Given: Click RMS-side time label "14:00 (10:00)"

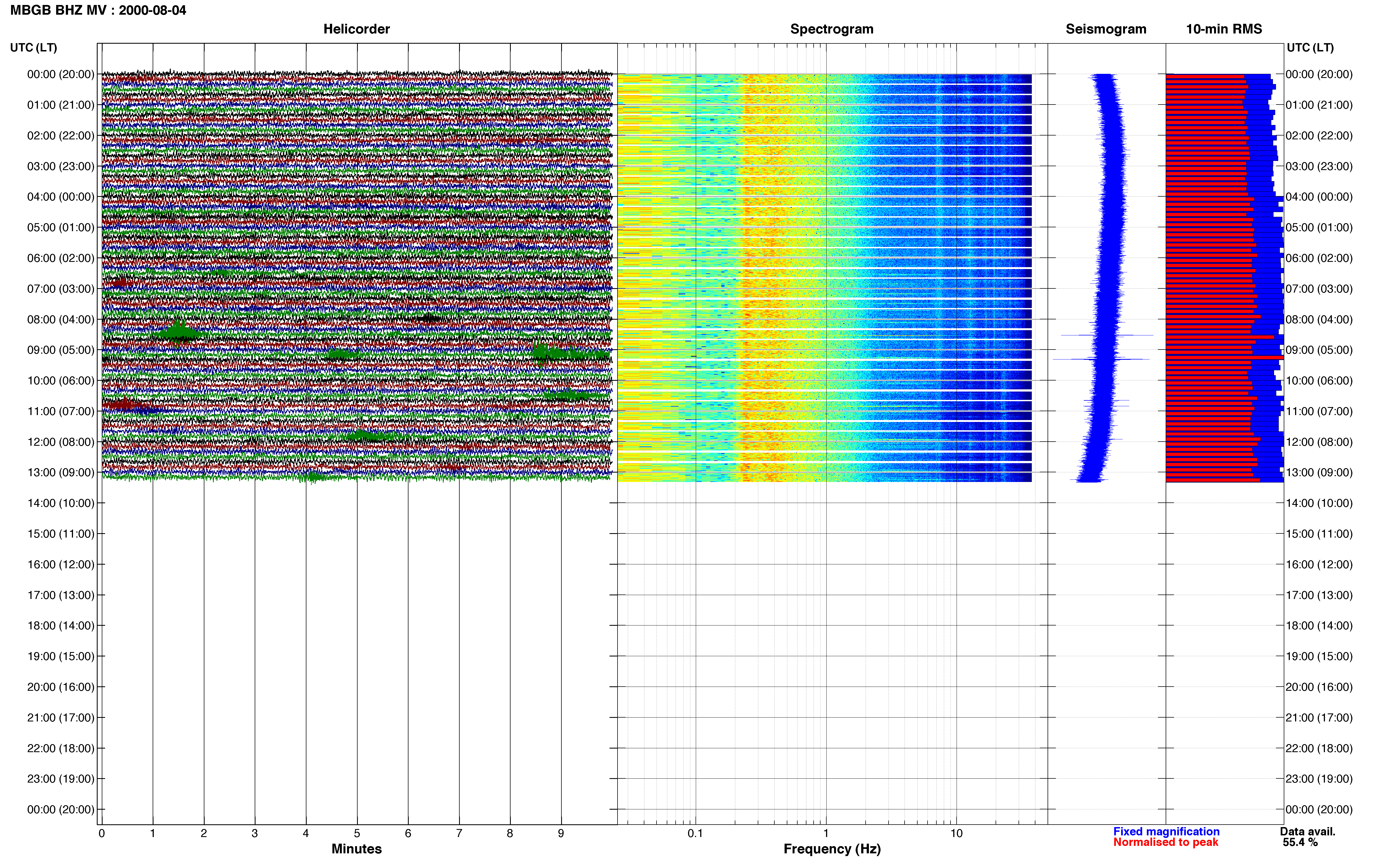Looking at the screenshot, I should coord(1319,504).
